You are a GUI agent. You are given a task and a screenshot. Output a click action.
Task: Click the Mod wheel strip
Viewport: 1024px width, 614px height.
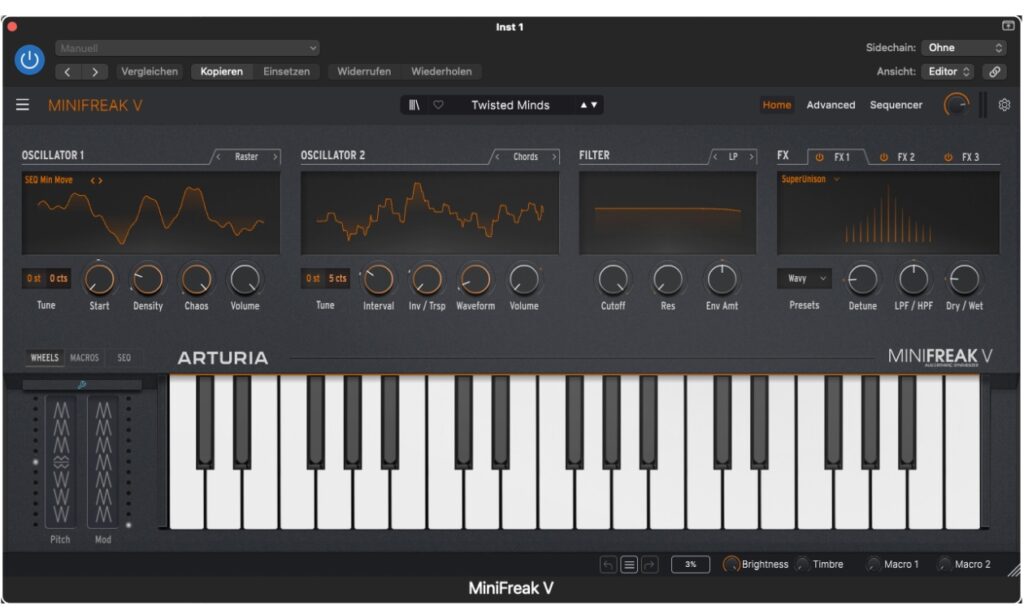pos(103,462)
